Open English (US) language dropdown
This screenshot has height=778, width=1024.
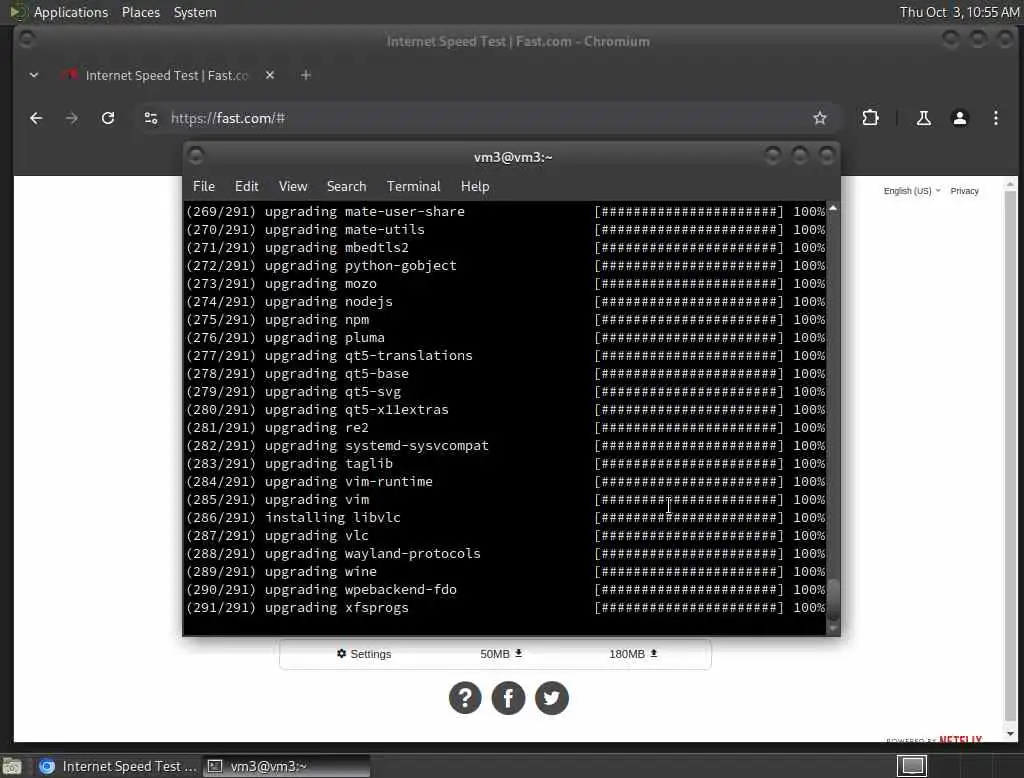pyautogui.click(x=912, y=191)
